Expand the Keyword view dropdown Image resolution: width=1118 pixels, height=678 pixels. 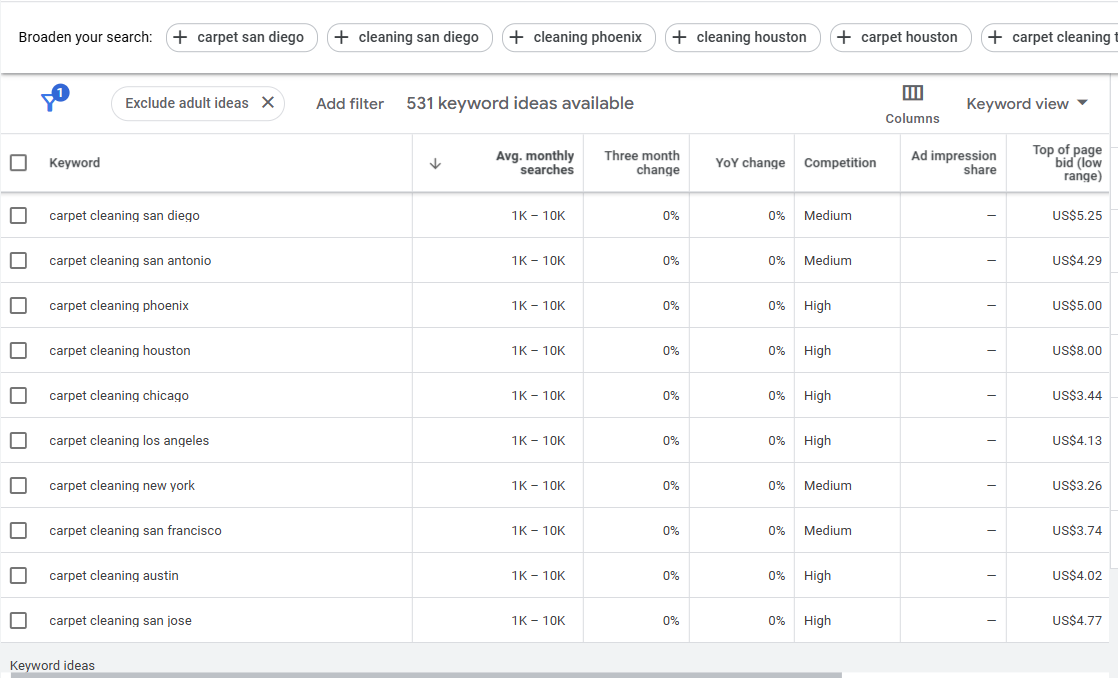tap(1027, 104)
